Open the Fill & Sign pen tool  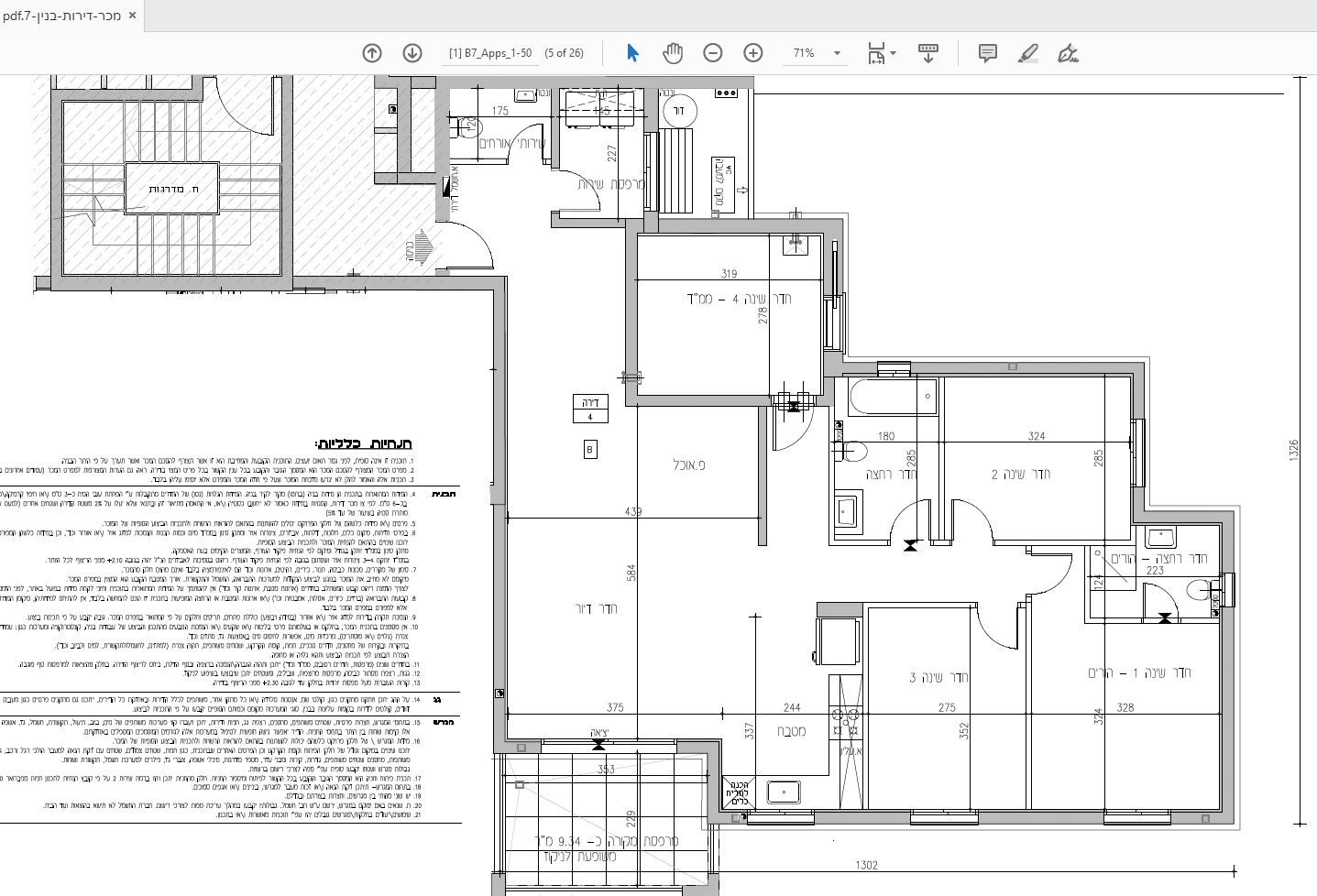coord(1068,53)
